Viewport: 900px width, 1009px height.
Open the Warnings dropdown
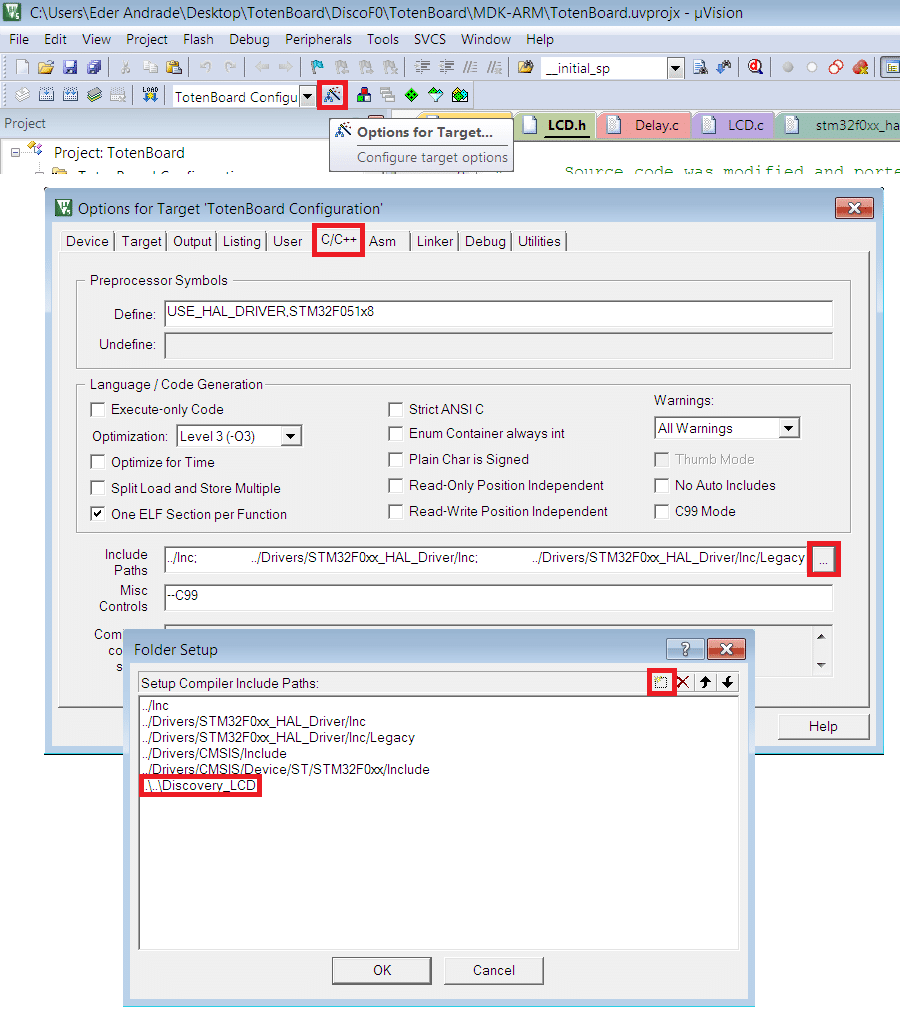coord(788,428)
